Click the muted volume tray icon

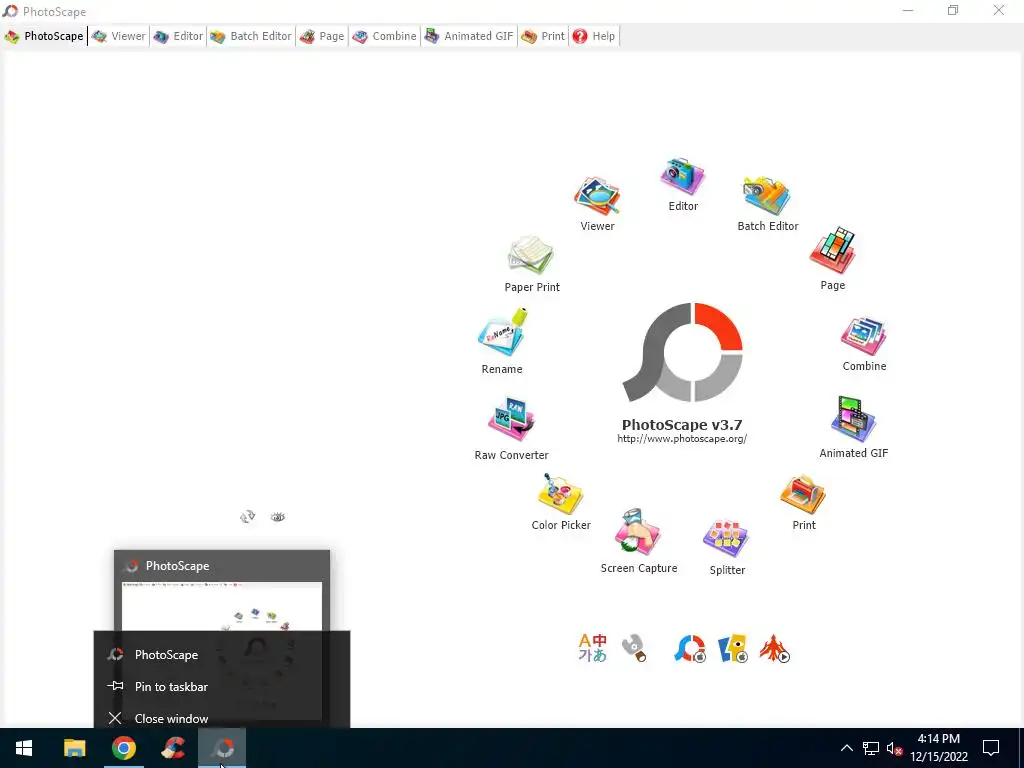point(894,748)
